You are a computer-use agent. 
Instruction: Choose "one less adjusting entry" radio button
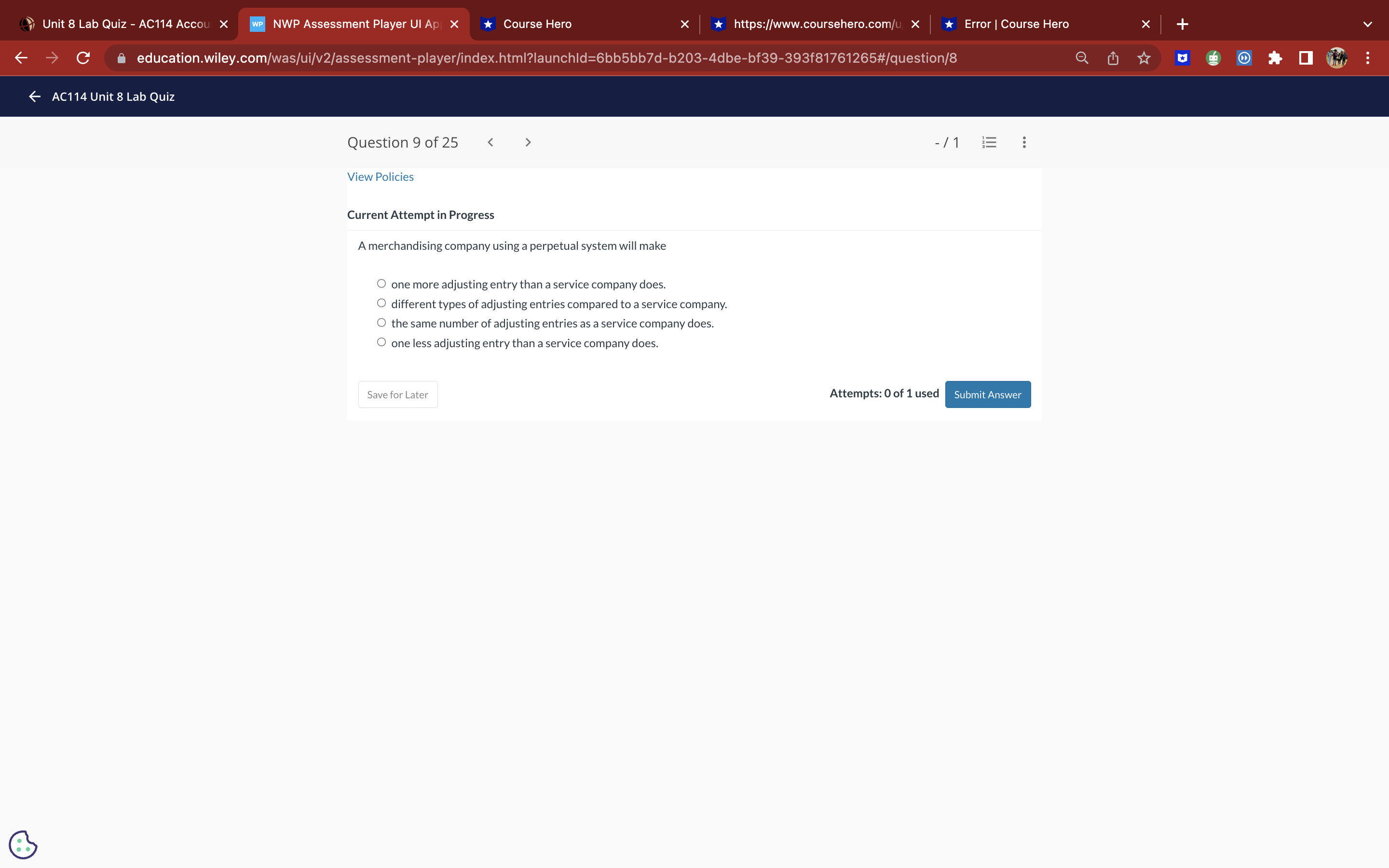pyautogui.click(x=381, y=342)
